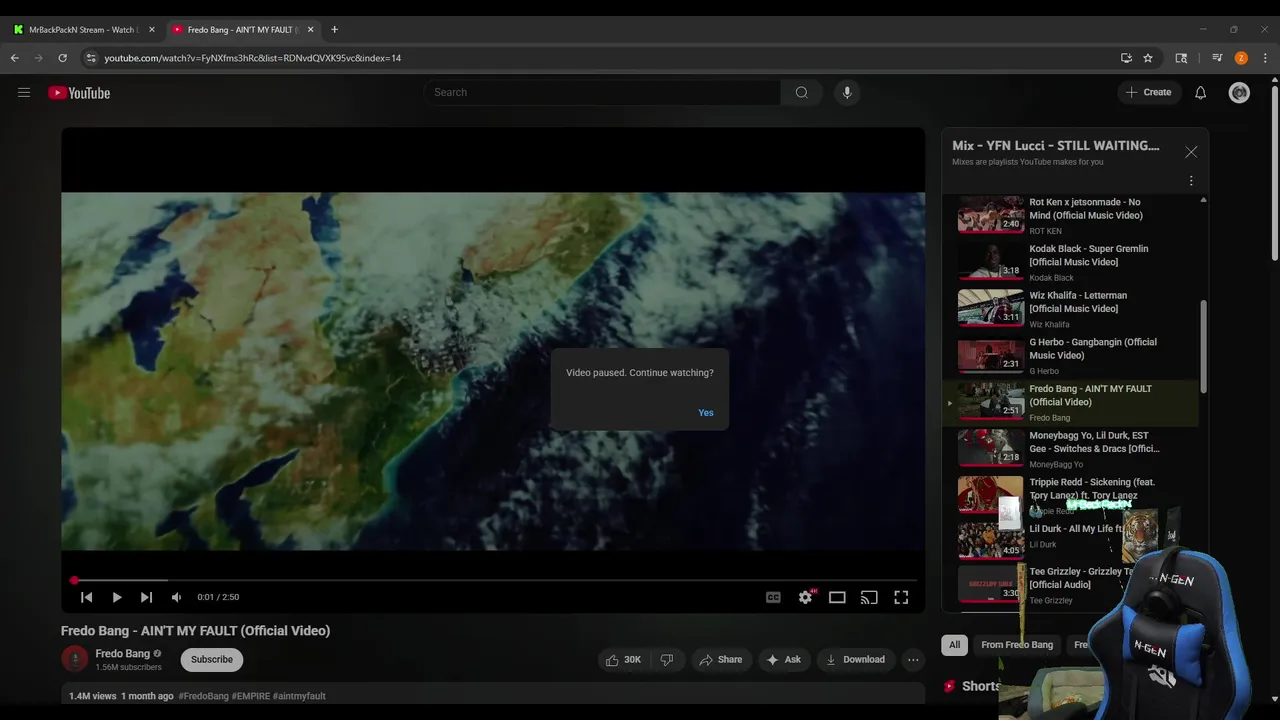This screenshot has height=720, width=1280.
Task: Bookmark this page with the star
Action: [x=1148, y=58]
